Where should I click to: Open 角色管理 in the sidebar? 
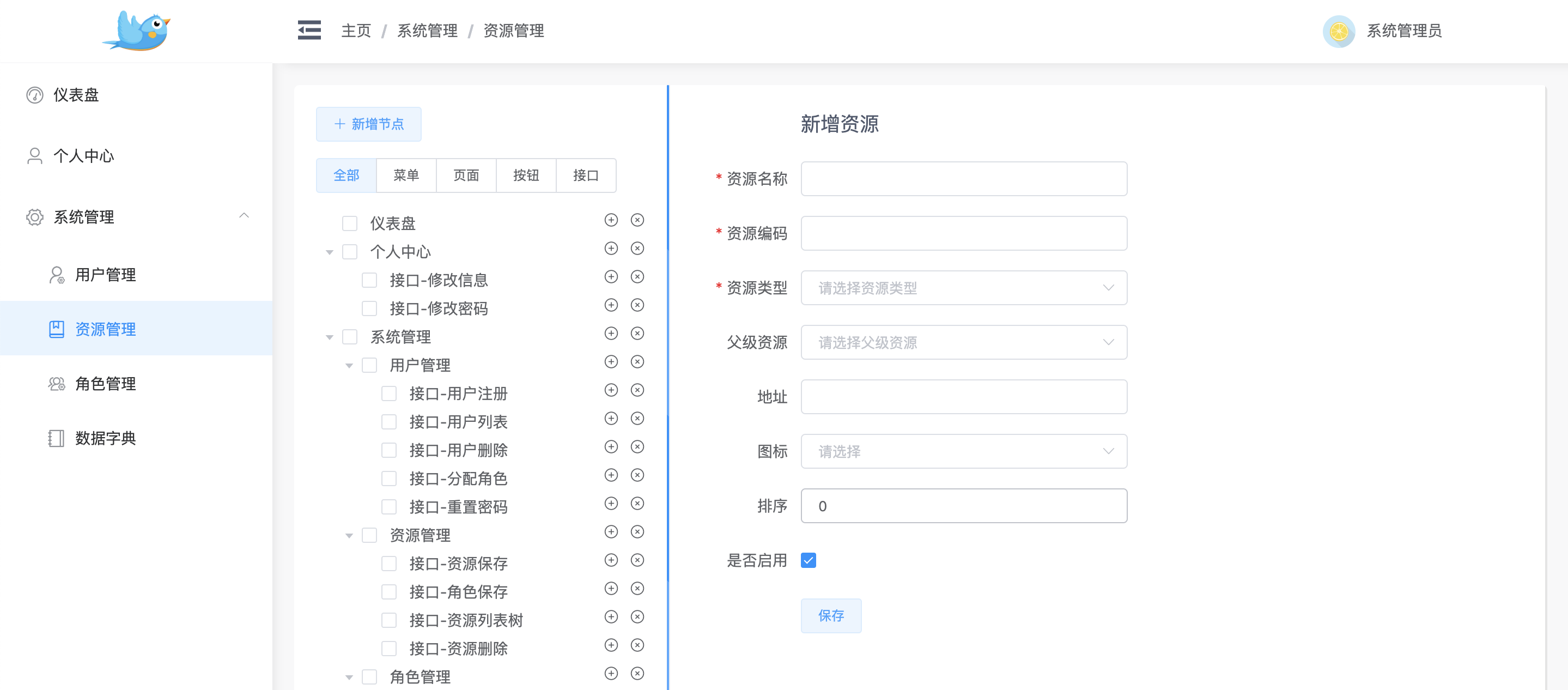coord(105,384)
